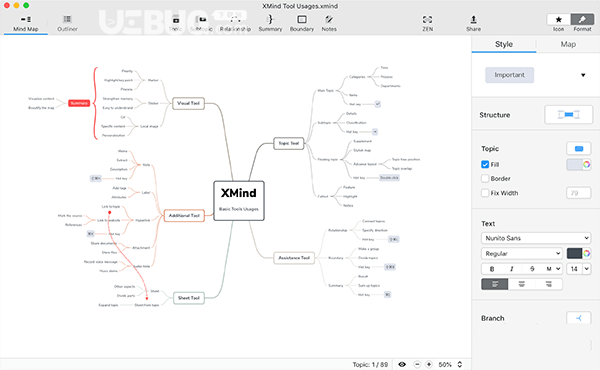Enable the Border checkbox

[485, 178]
